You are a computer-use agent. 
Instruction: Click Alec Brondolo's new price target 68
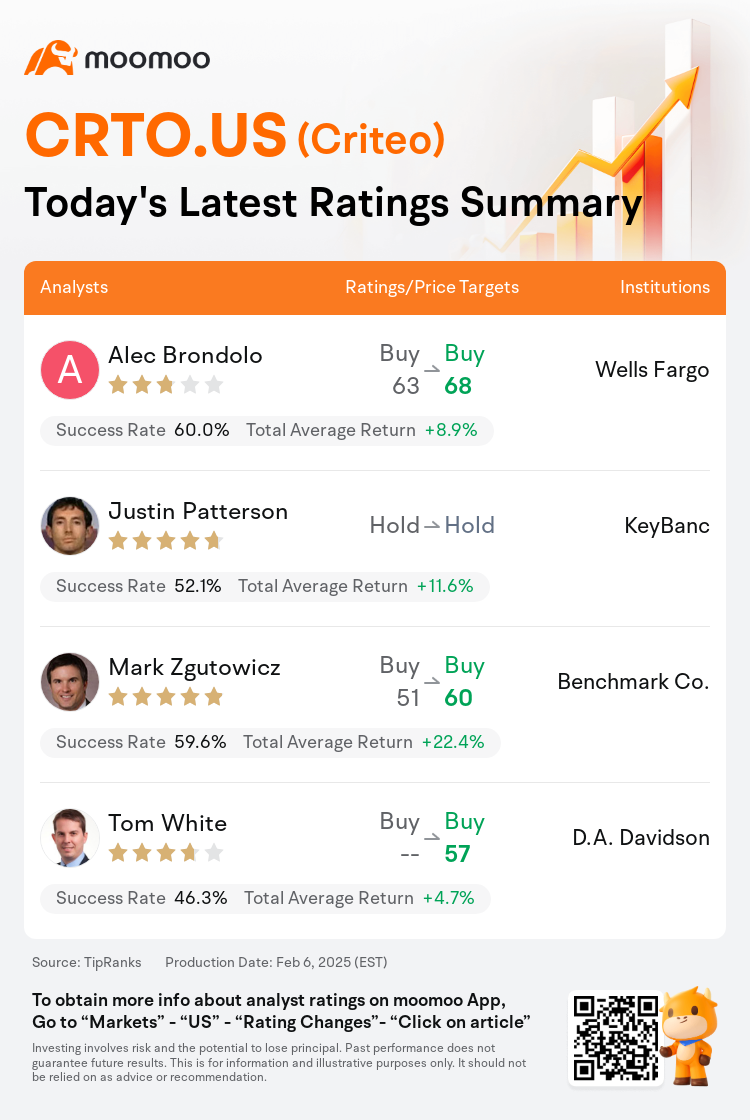458,386
